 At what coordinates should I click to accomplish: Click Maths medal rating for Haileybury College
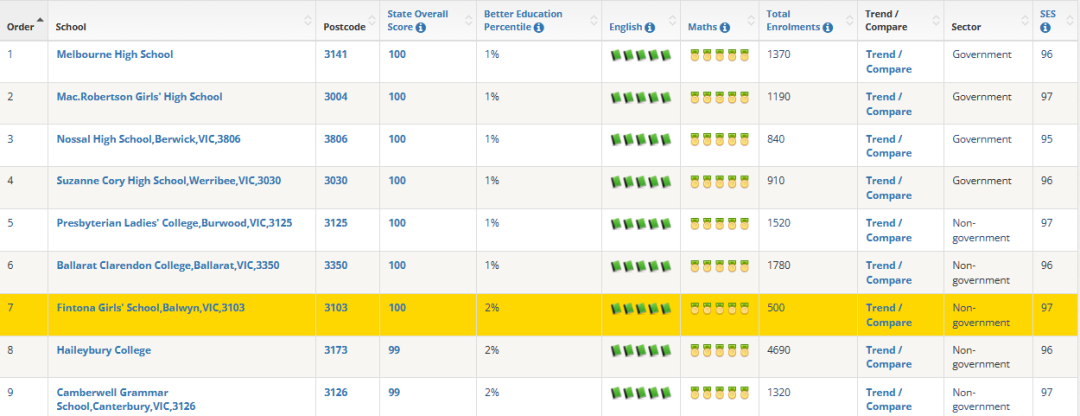pos(719,351)
